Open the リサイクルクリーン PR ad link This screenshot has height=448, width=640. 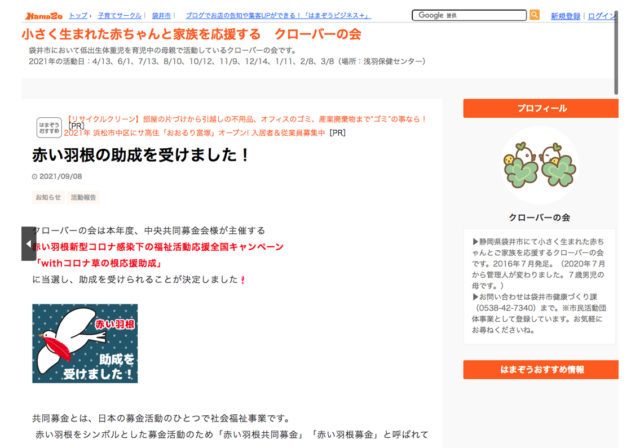pyautogui.click(x=246, y=119)
